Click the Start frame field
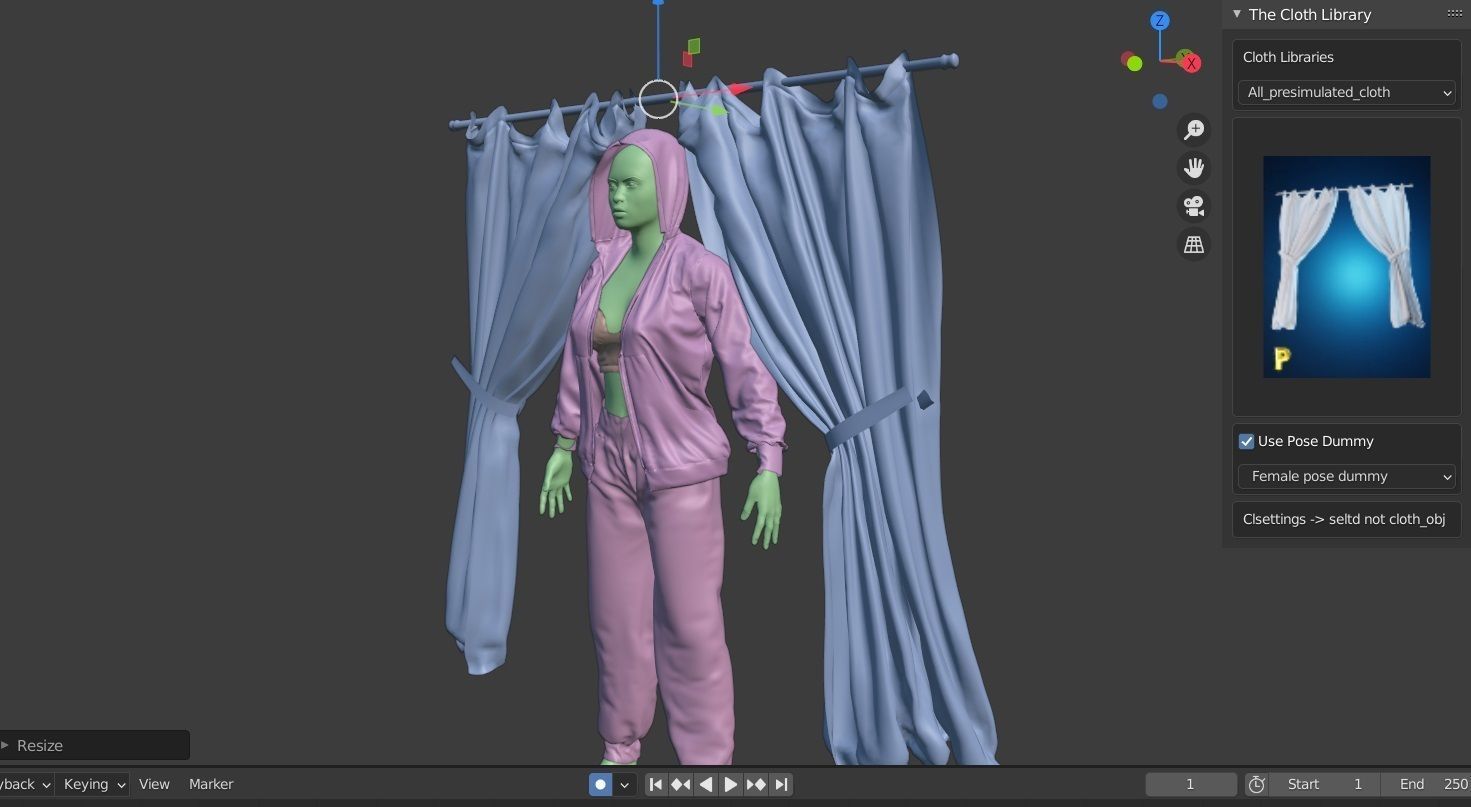Screen dimensions: 1471x807 click(x=1325, y=784)
